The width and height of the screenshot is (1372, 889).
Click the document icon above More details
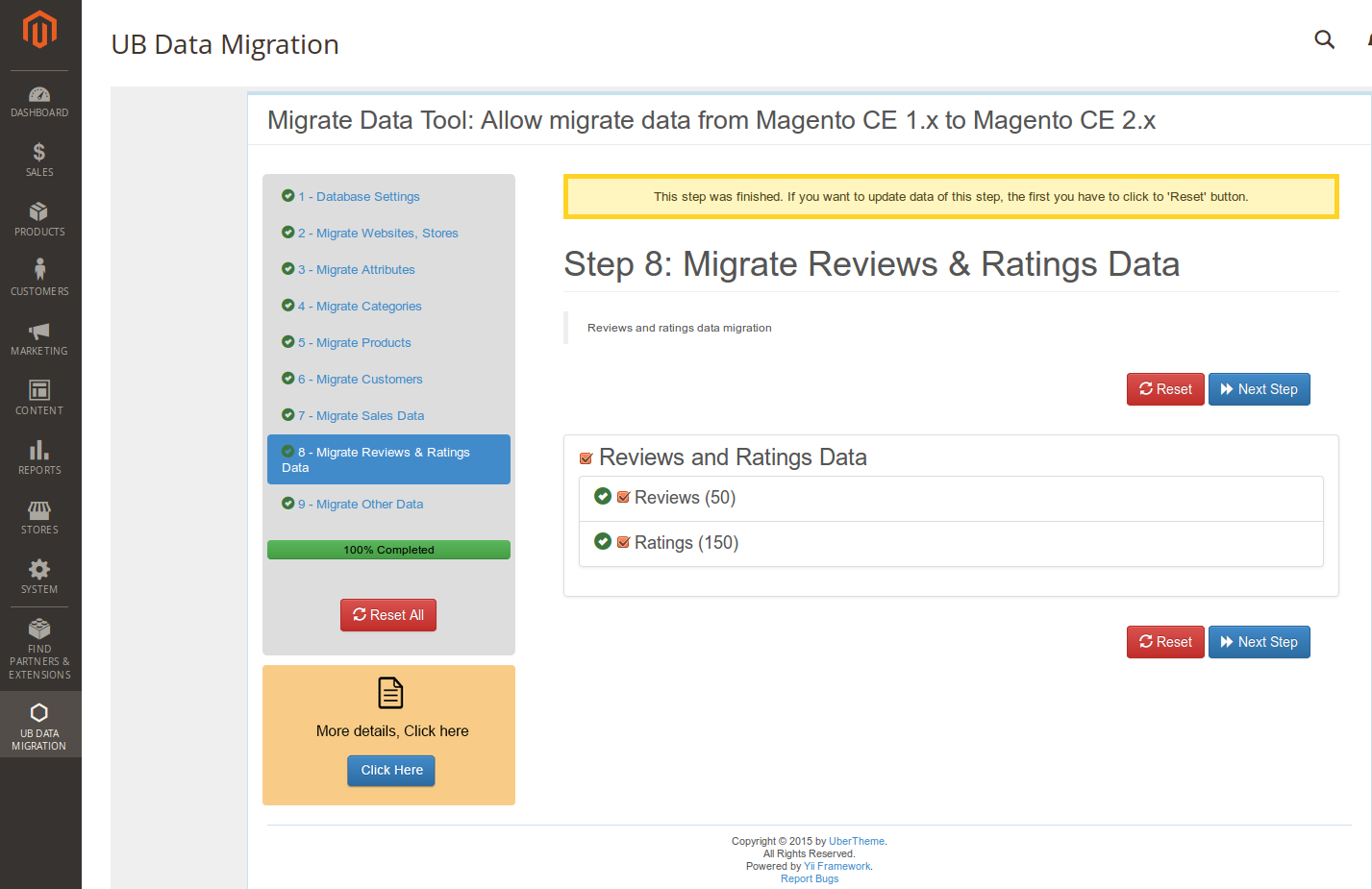[x=390, y=693]
